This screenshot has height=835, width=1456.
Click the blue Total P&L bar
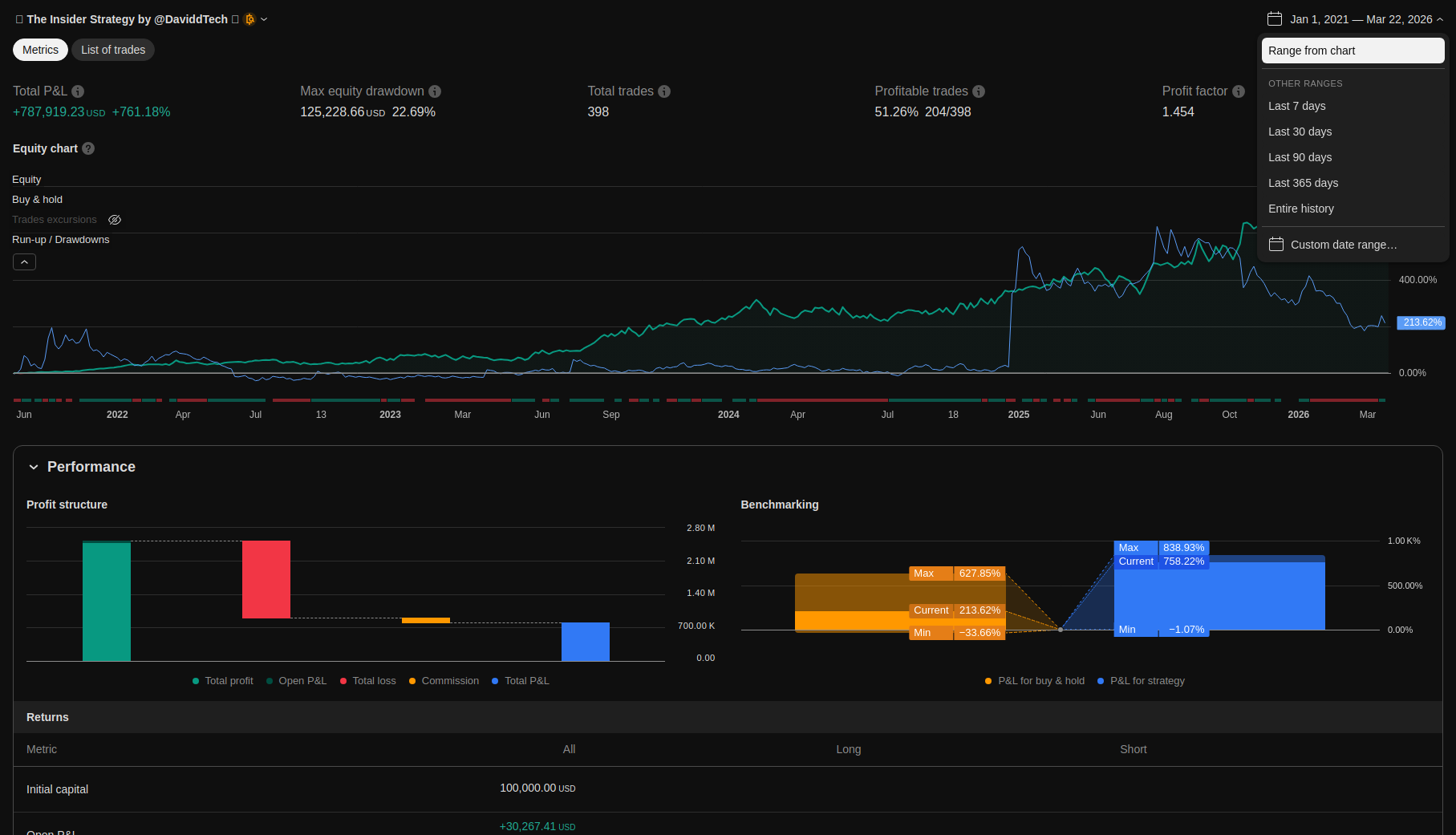pyautogui.click(x=585, y=641)
